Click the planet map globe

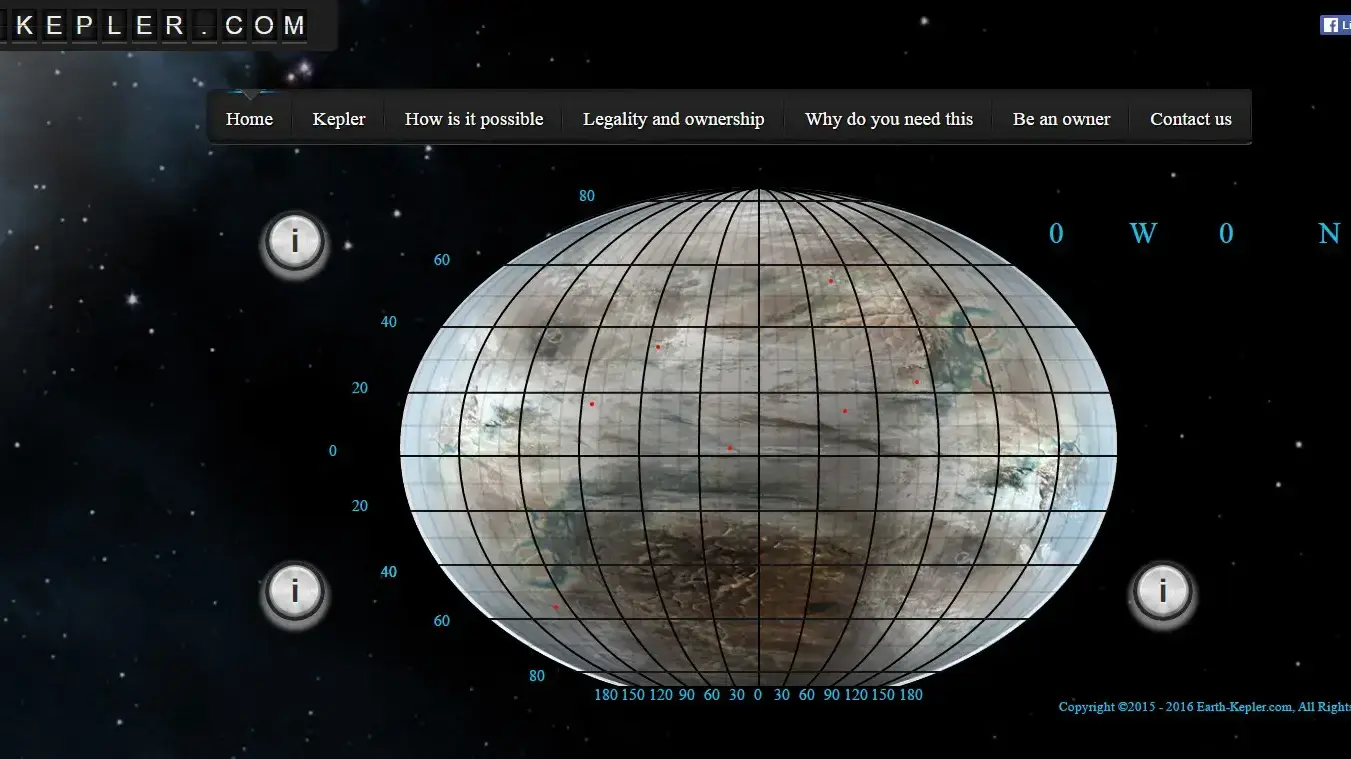tap(758, 436)
